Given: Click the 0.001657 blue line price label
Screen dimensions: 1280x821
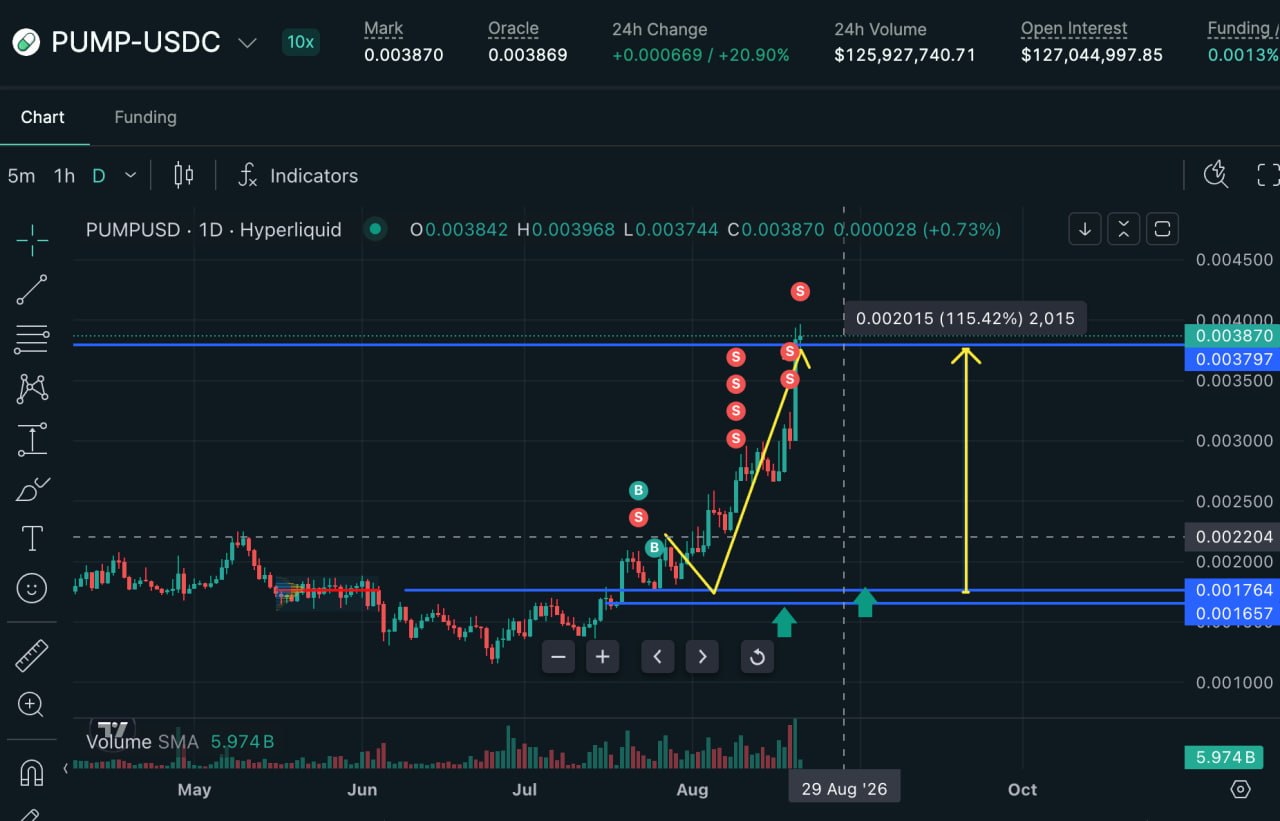Looking at the screenshot, I should (1231, 613).
